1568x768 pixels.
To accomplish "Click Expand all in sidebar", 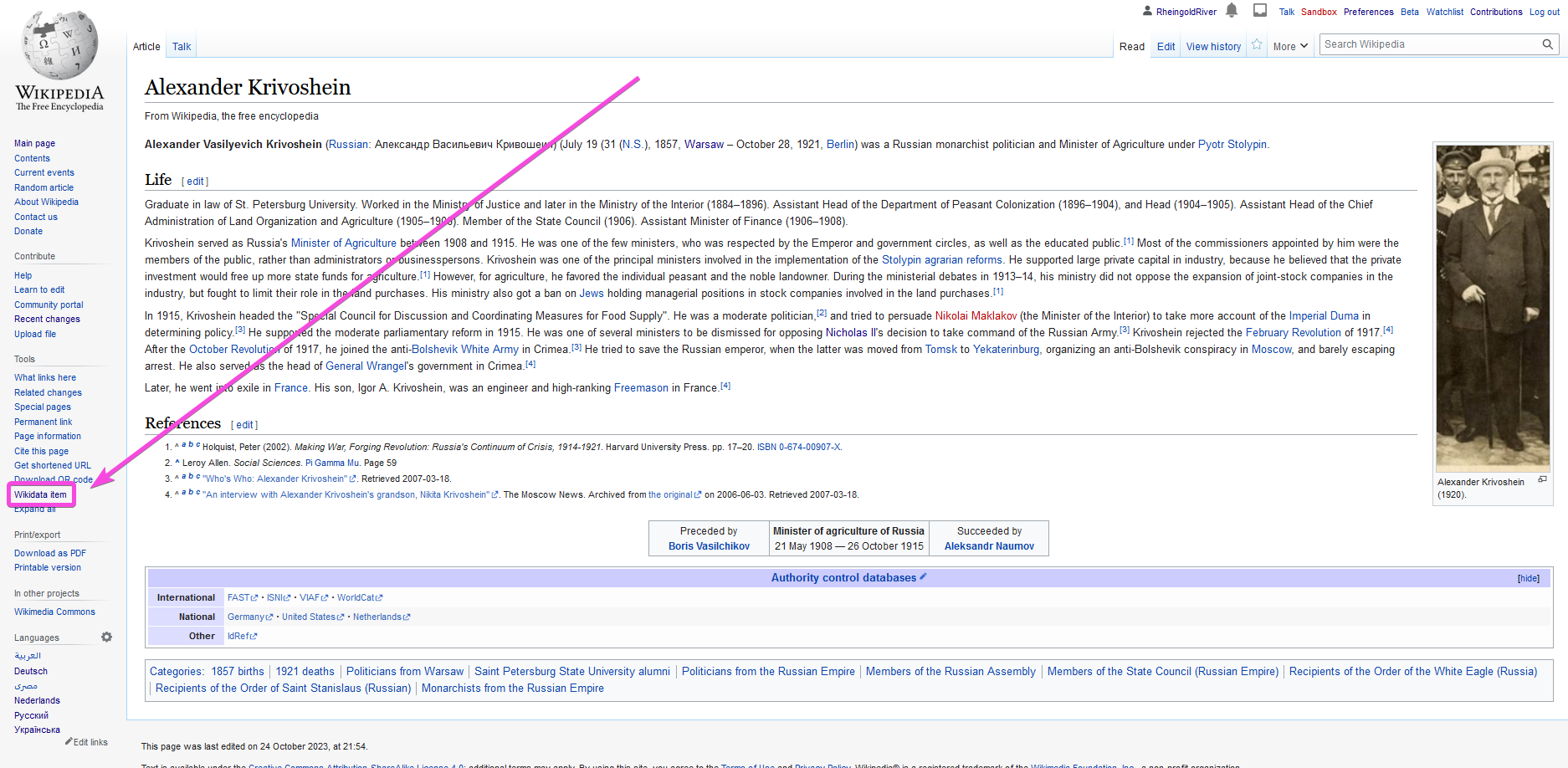I will tap(35, 509).
